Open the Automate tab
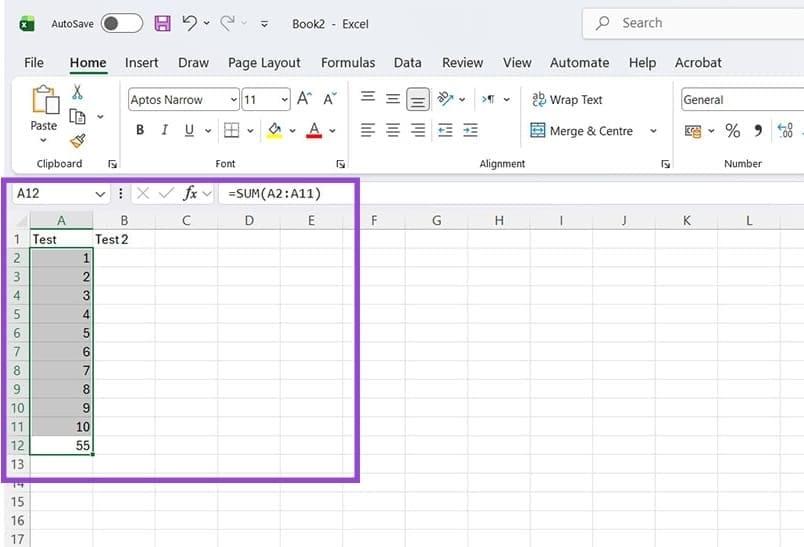 tap(579, 63)
